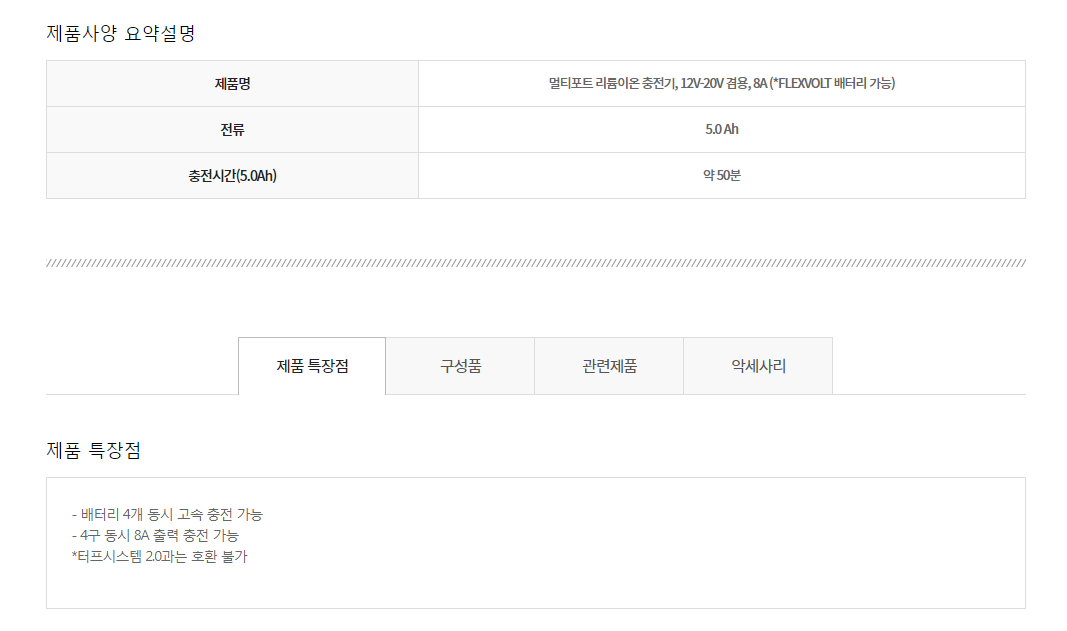Click the product name value with FLEXVOLT
The width and height of the screenshot is (1067, 631).
tap(722, 83)
